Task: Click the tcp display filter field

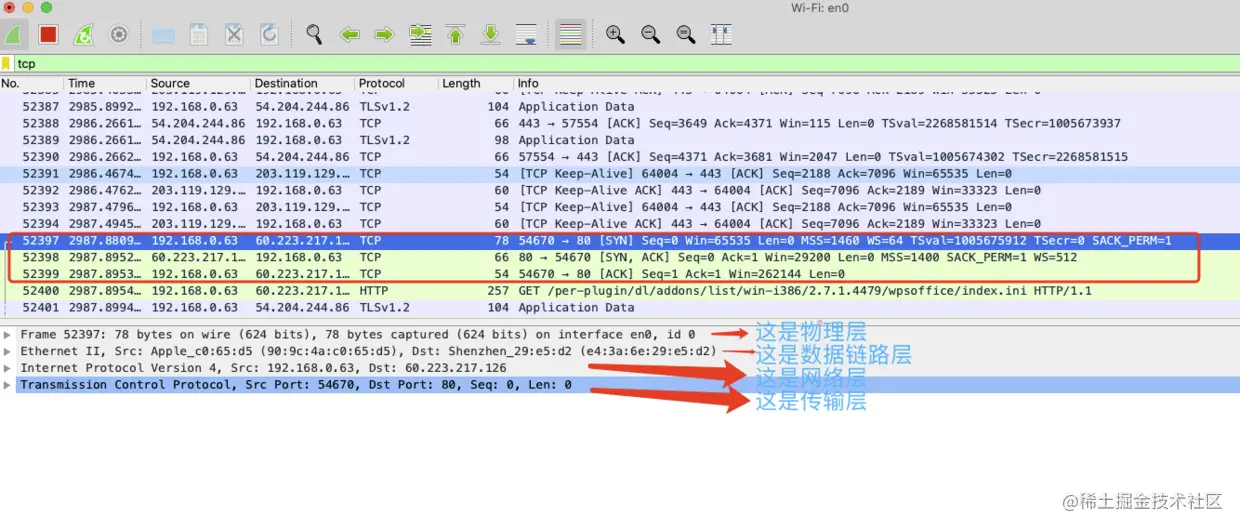Action: [x=626, y=64]
